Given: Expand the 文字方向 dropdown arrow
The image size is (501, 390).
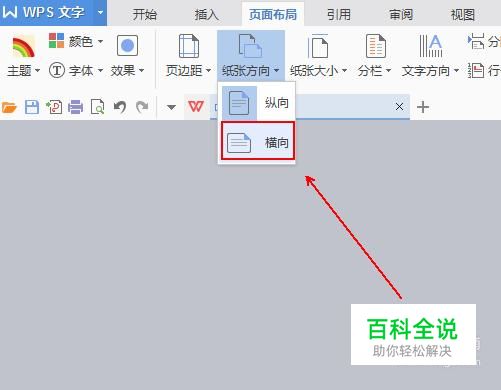Looking at the screenshot, I should 456,71.
